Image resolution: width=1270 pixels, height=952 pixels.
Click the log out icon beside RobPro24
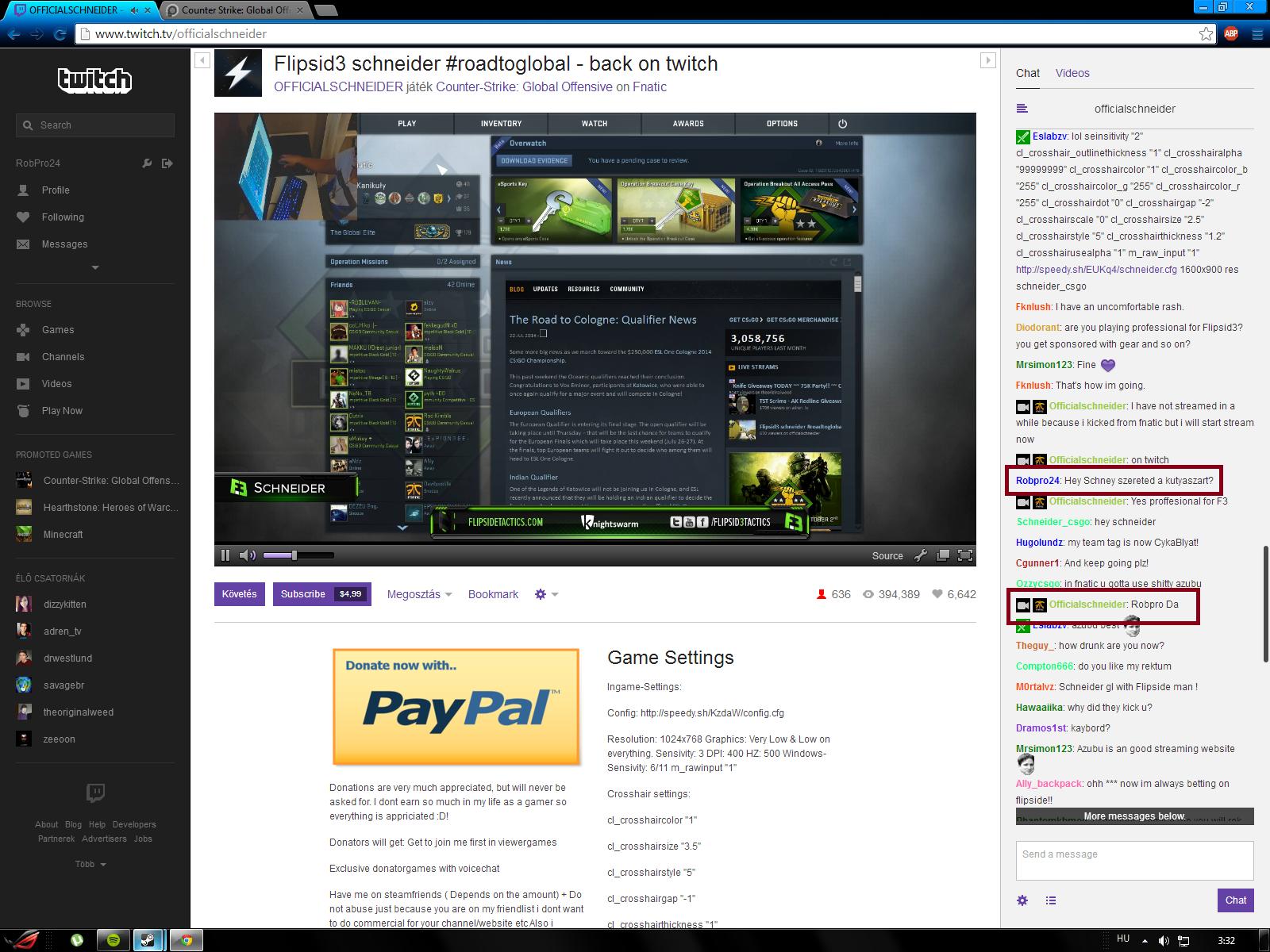(167, 163)
